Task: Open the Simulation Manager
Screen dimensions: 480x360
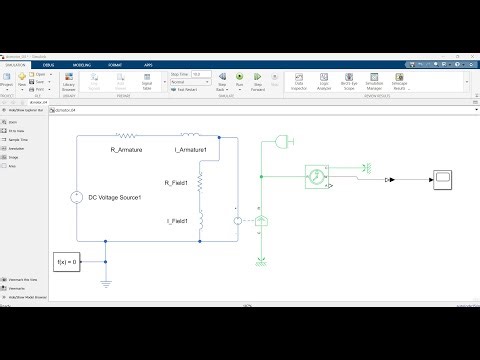Action: 374,82
